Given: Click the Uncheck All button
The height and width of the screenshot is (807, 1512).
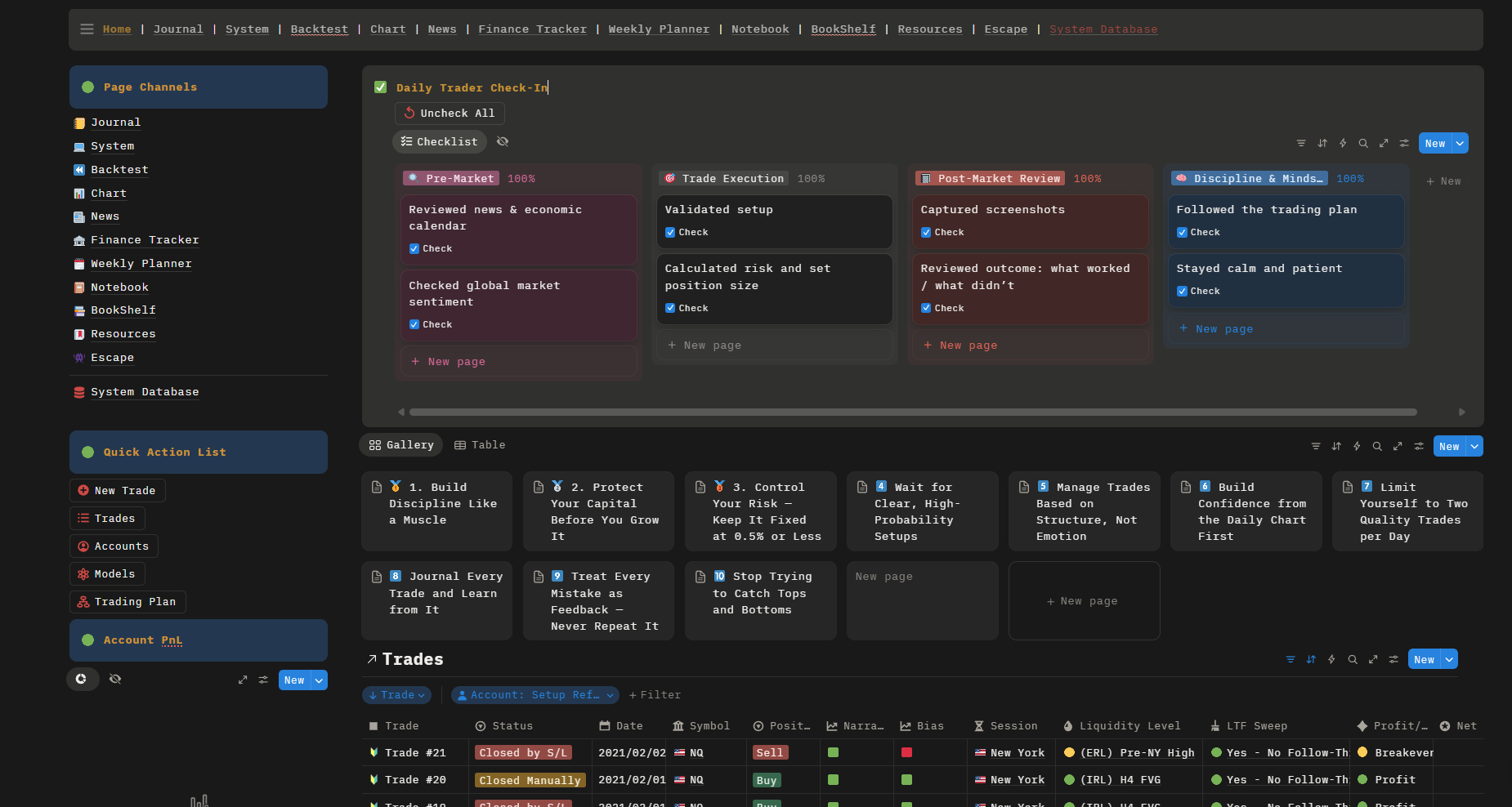Looking at the screenshot, I should [450, 114].
